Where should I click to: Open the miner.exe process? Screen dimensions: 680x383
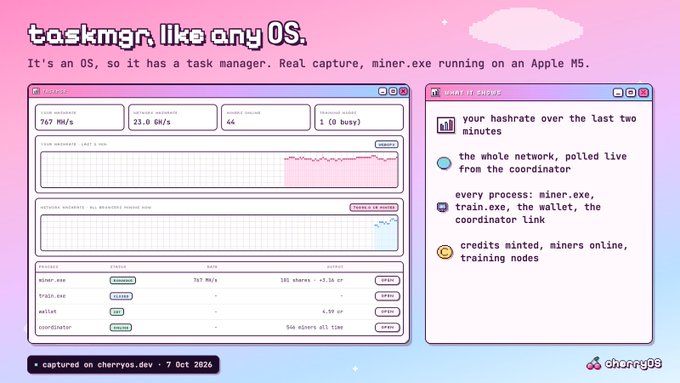[x=387, y=280]
